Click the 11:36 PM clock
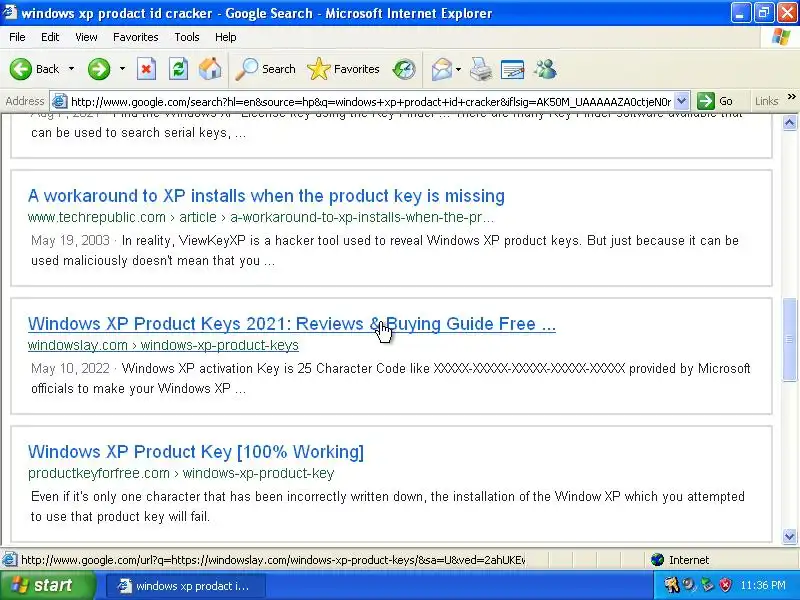This screenshot has height=600, width=800. coord(763,585)
